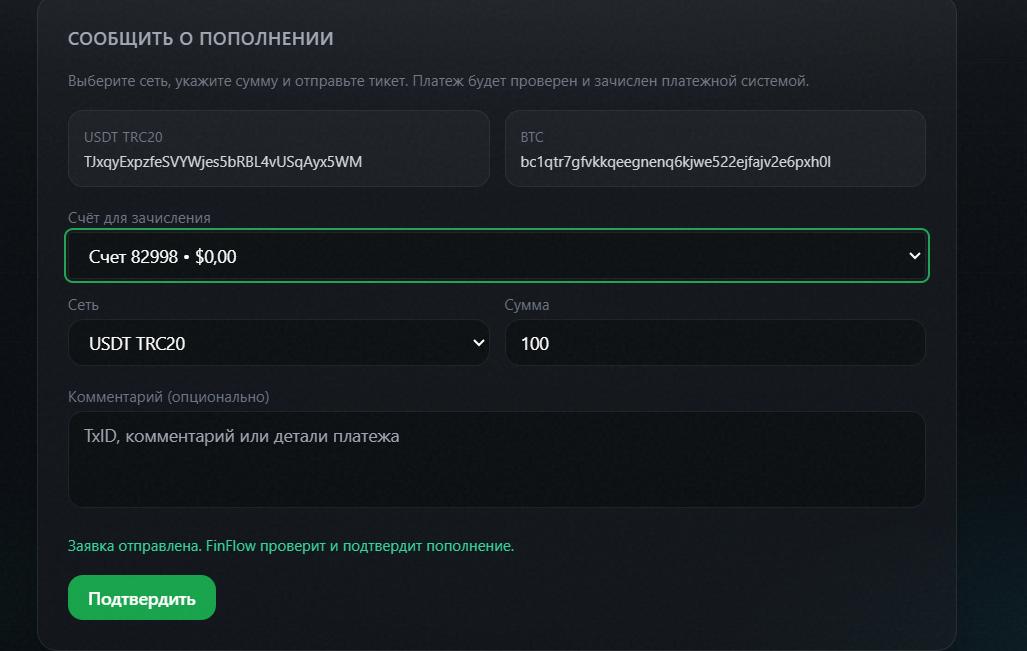Click the TJxqy... TRC20 address text
Screen dimensions: 1027x651
click(223, 162)
